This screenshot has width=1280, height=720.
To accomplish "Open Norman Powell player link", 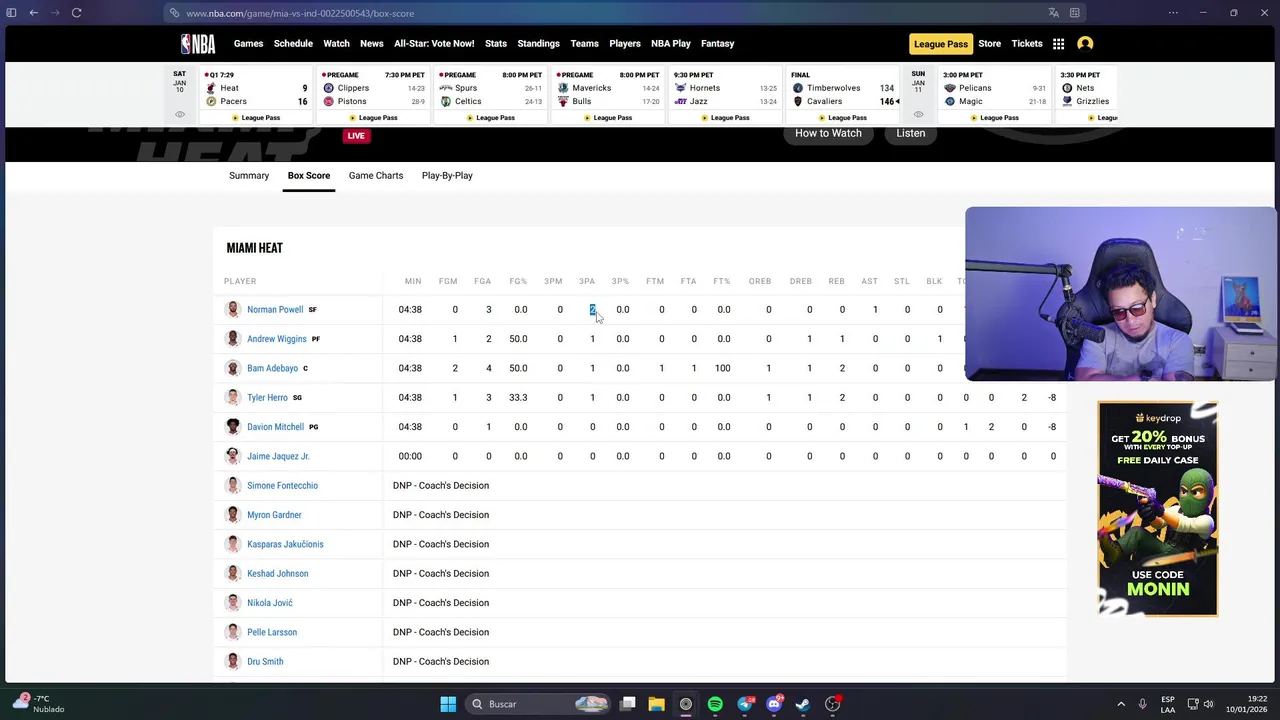I will tap(275, 310).
